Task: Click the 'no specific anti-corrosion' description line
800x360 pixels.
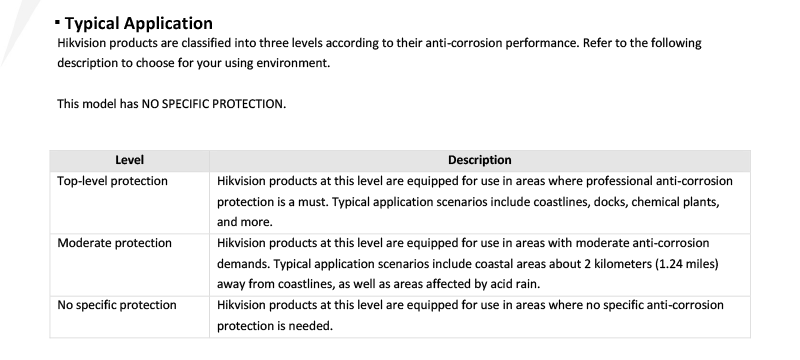Action: point(470,305)
